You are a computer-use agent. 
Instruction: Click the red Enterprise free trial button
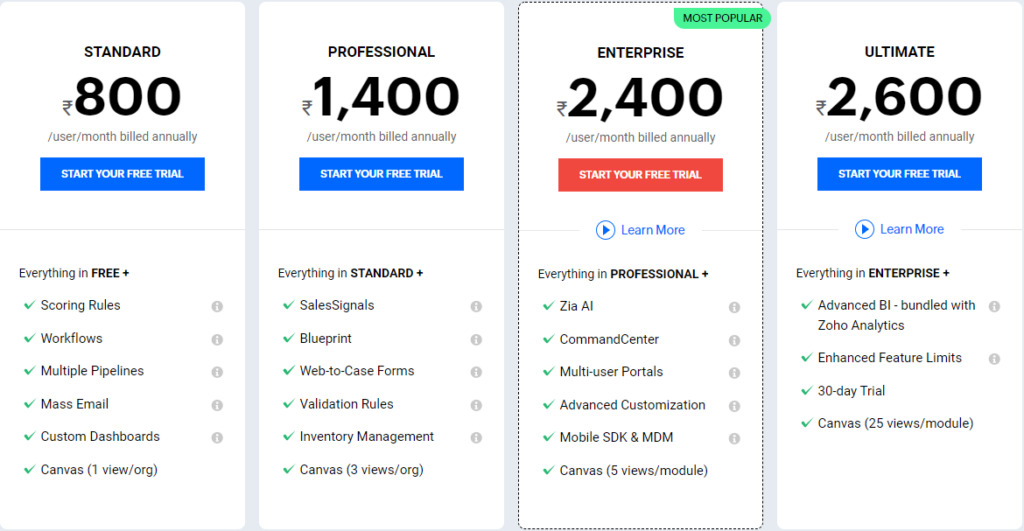click(x=640, y=174)
